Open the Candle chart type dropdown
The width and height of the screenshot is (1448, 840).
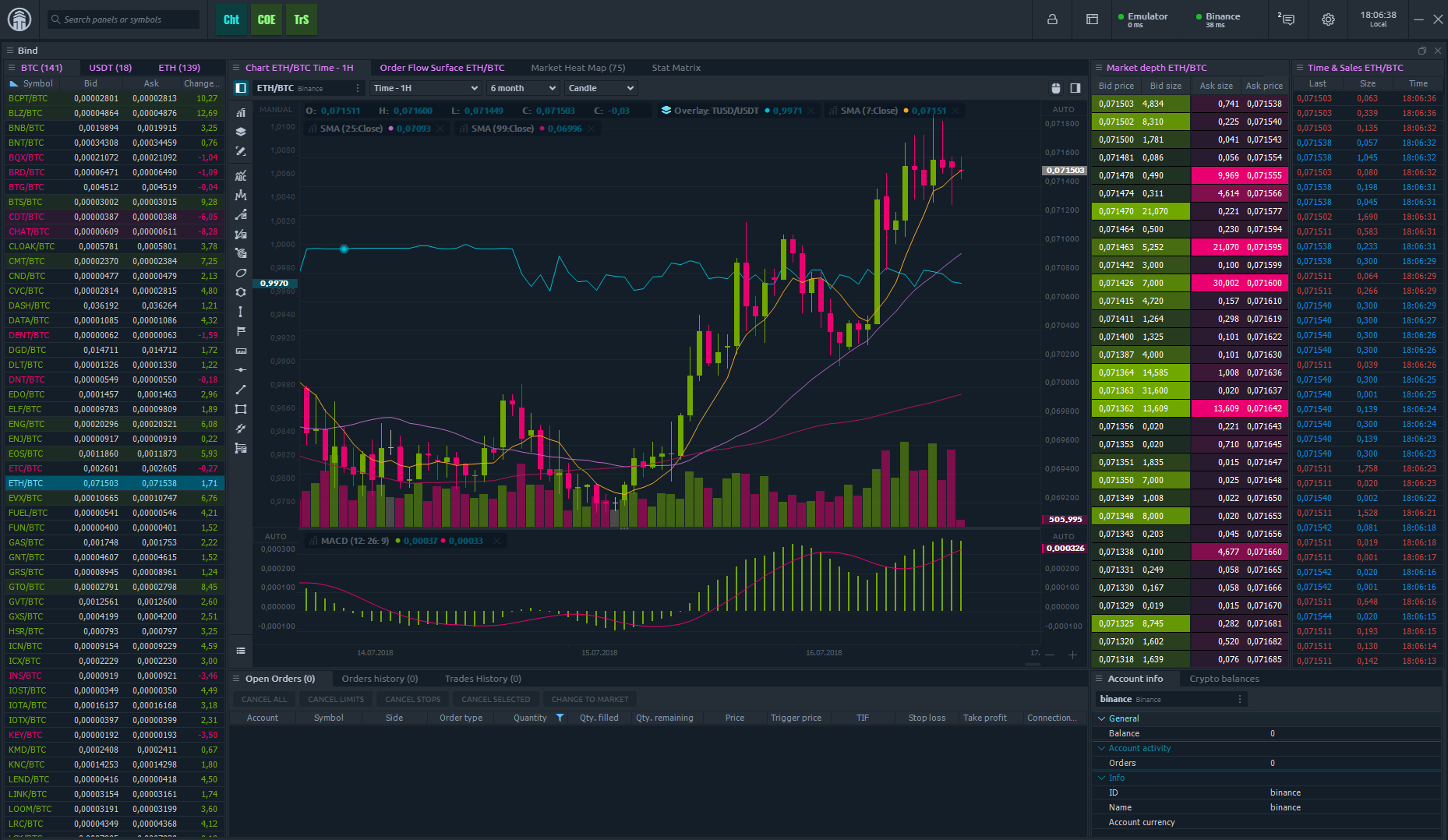(x=600, y=87)
